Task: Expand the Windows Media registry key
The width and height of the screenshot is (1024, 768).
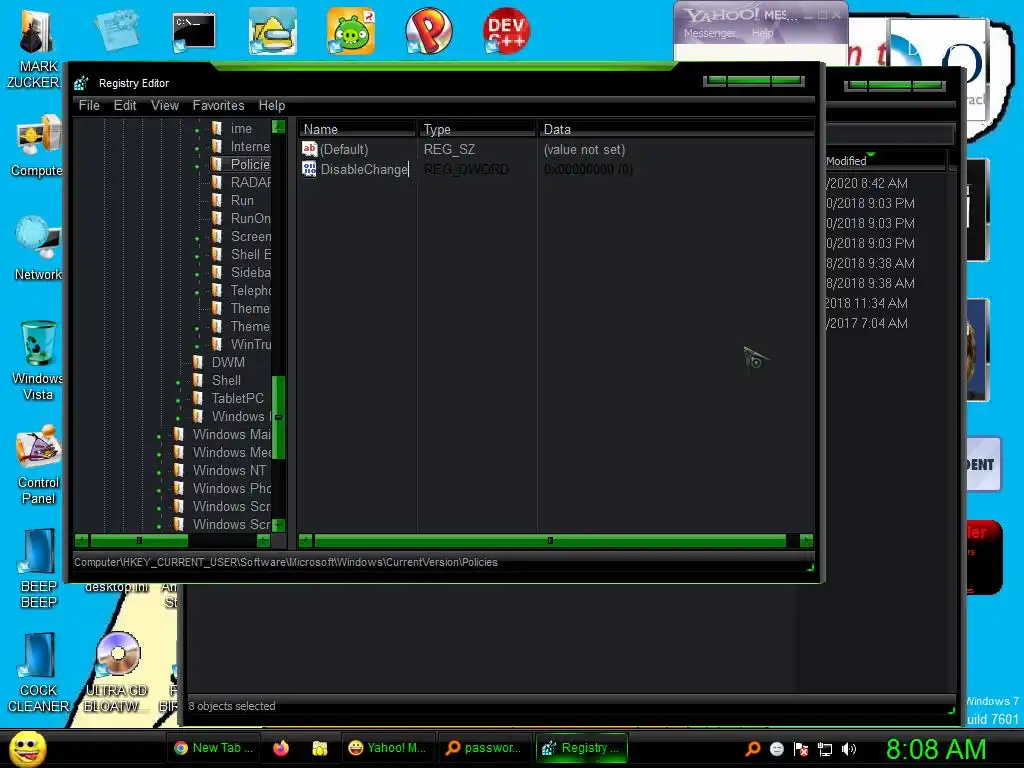Action: click(159, 453)
